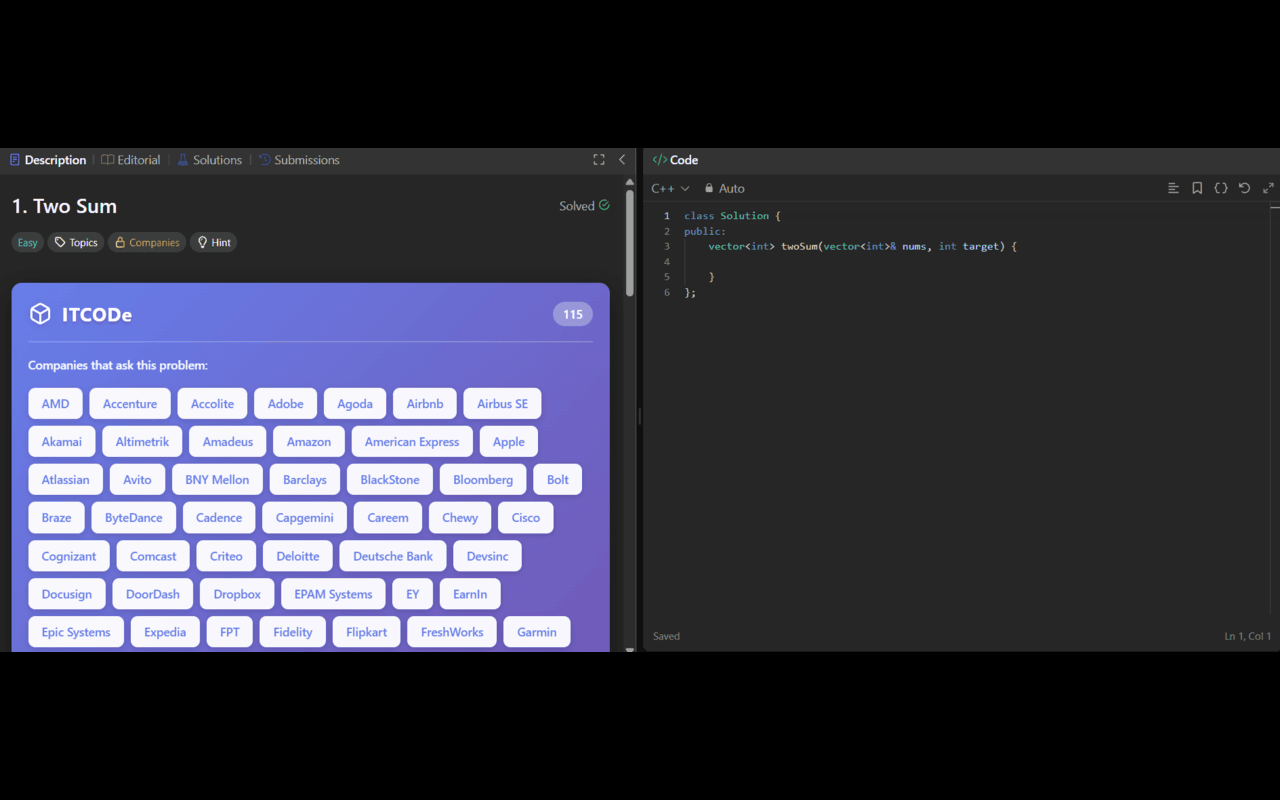Open the Solutions tab

click(209, 160)
